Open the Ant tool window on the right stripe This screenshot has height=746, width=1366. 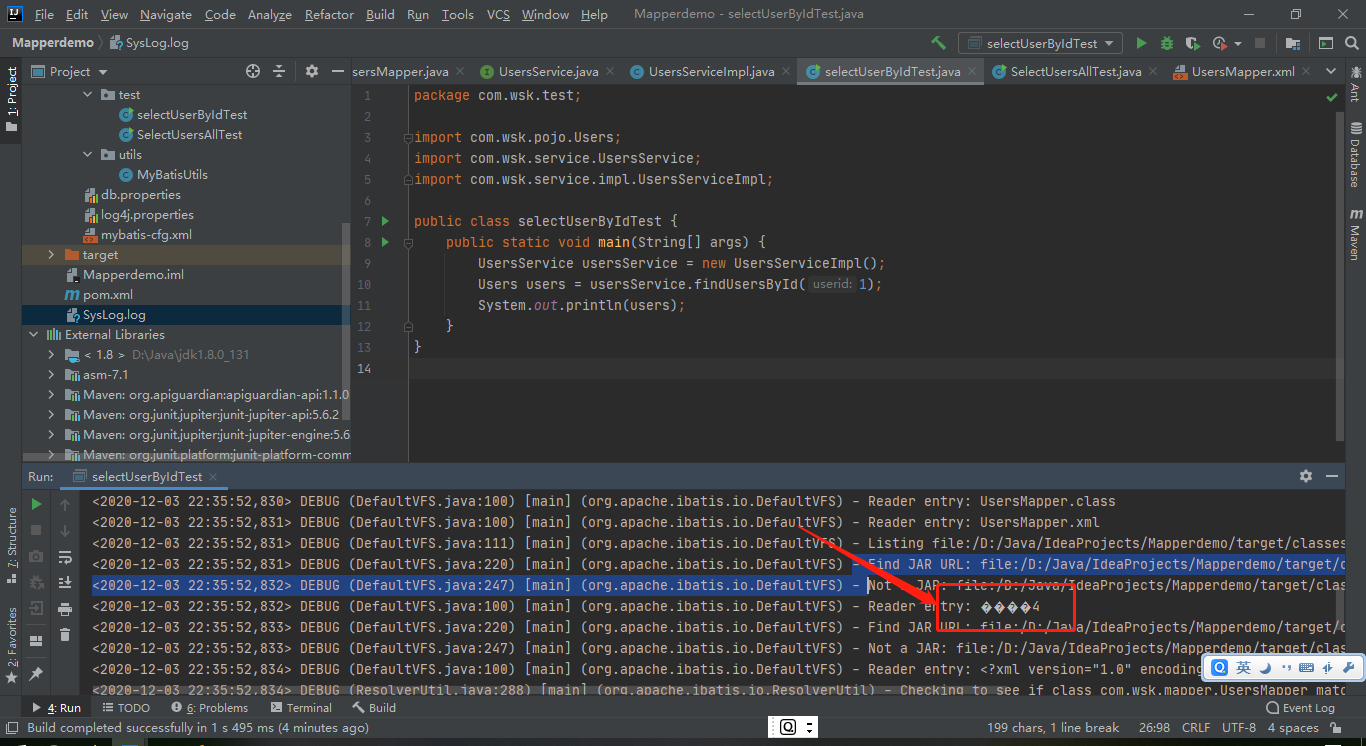(x=1355, y=84)
